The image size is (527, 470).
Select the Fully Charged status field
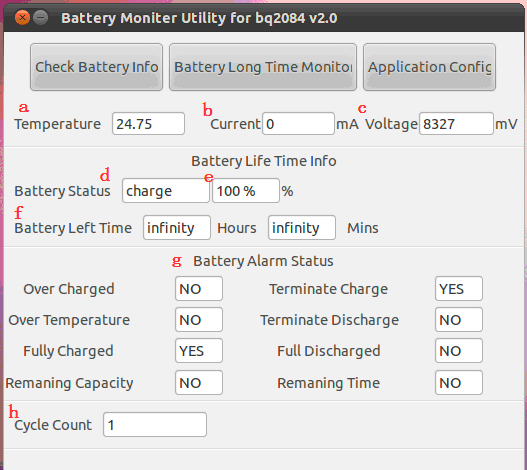click(x=199, y=351)
